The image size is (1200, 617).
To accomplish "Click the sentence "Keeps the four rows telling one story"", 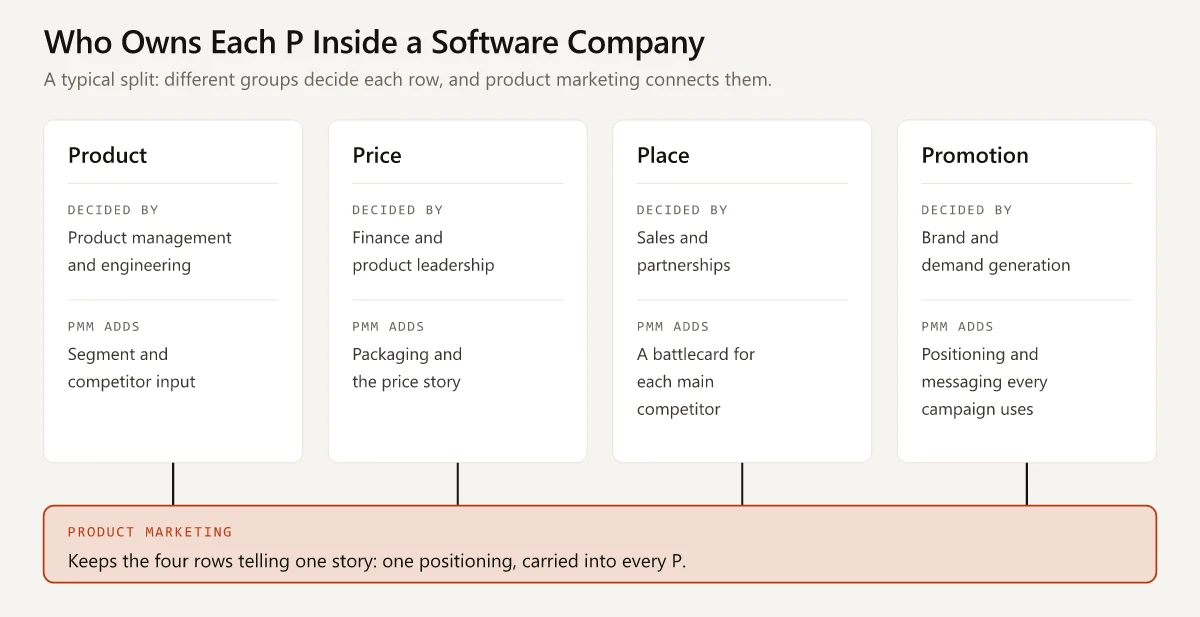I will [x=377, y=561].
